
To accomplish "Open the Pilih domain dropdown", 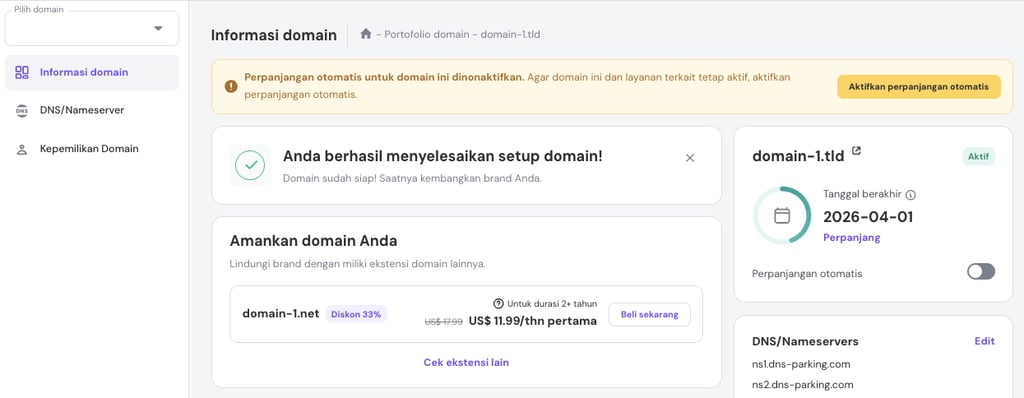I will (91, 28).
